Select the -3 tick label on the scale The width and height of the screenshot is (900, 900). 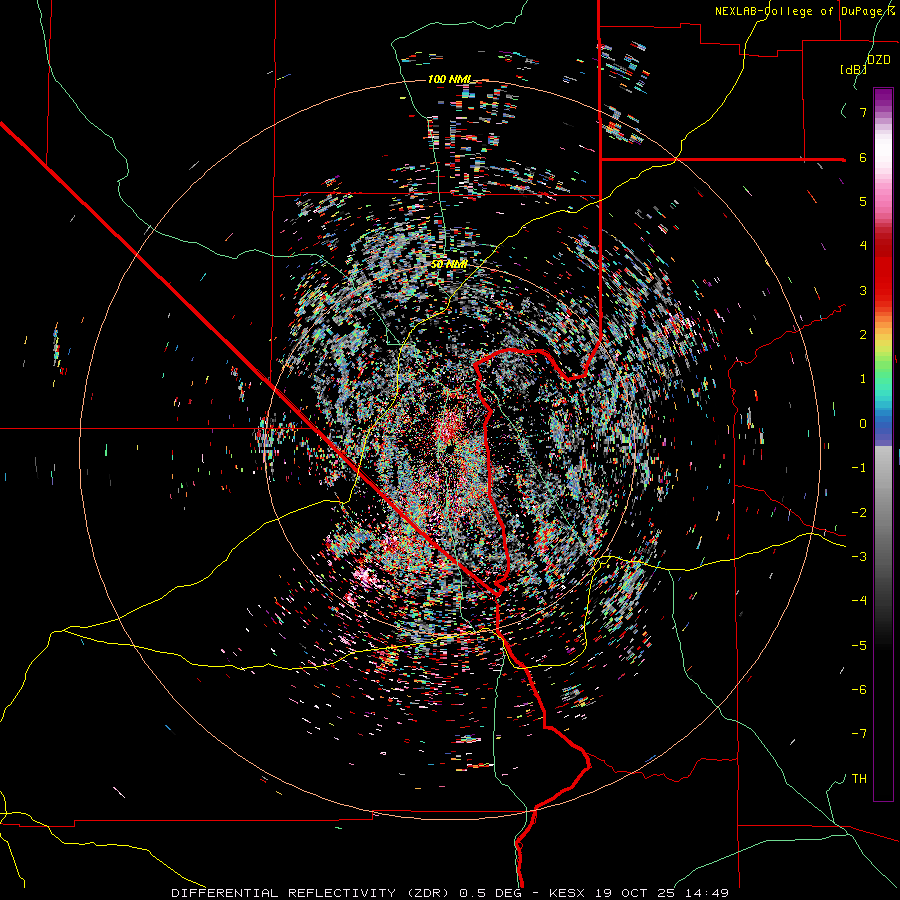[x=859, y=557]
